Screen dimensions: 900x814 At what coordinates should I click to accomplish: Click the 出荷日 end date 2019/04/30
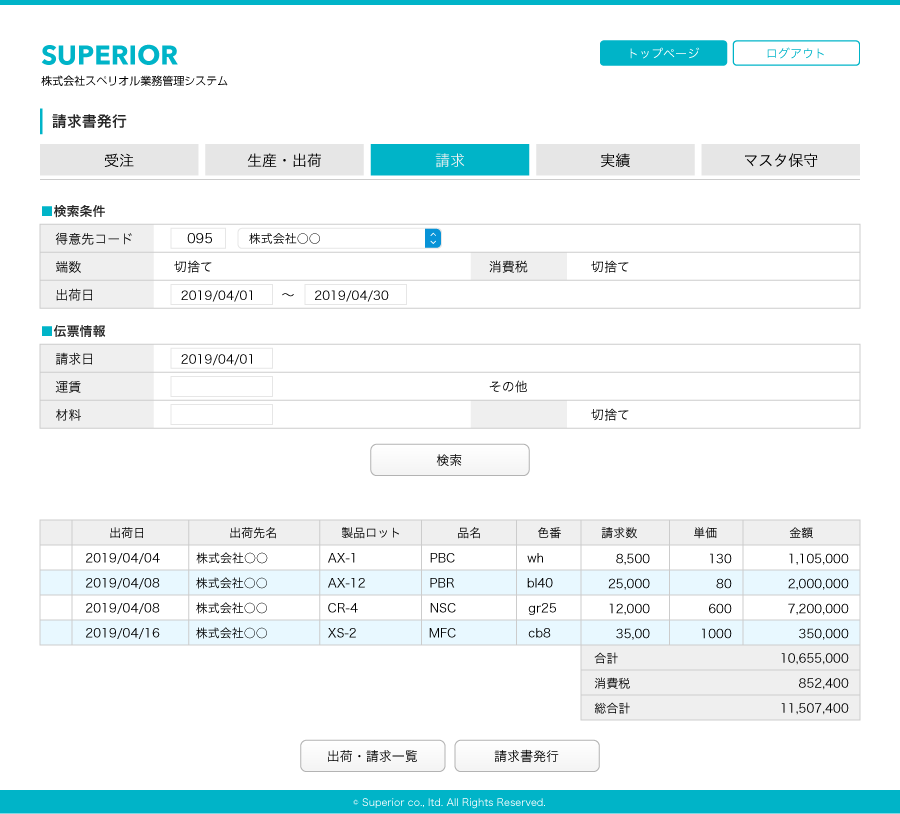[x=355, y=295]
